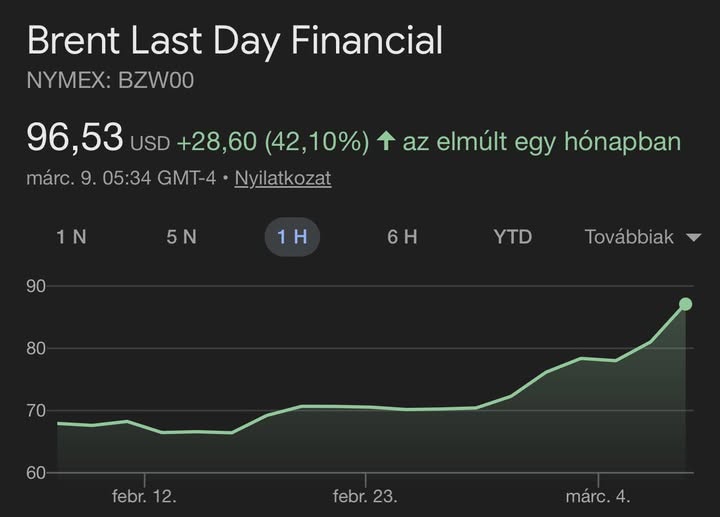Image resolution: width=720 pixels, height=517 pixels.
Task: Click the latest price dot on the chart
Action: point(685,304)
